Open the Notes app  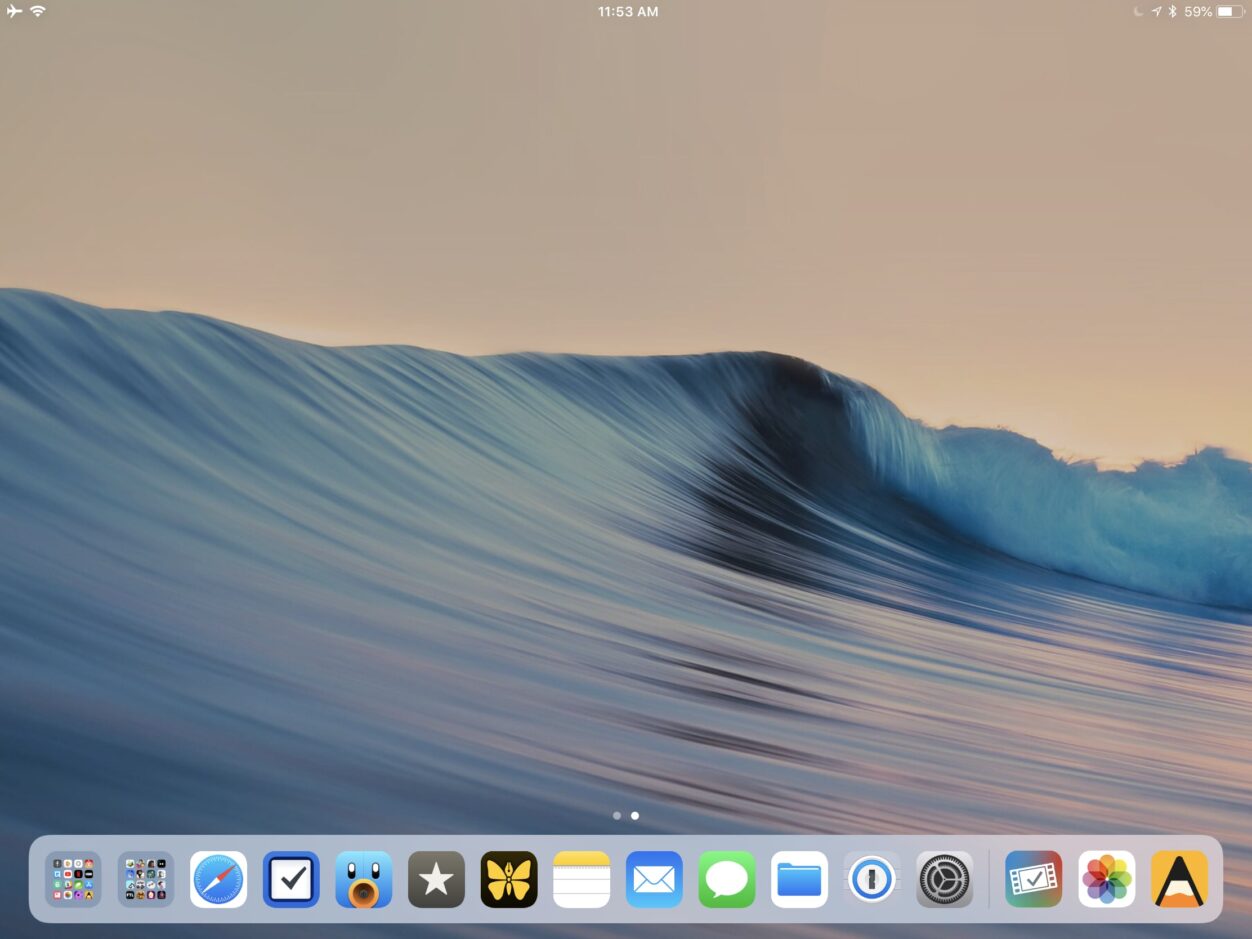point(581,879)
